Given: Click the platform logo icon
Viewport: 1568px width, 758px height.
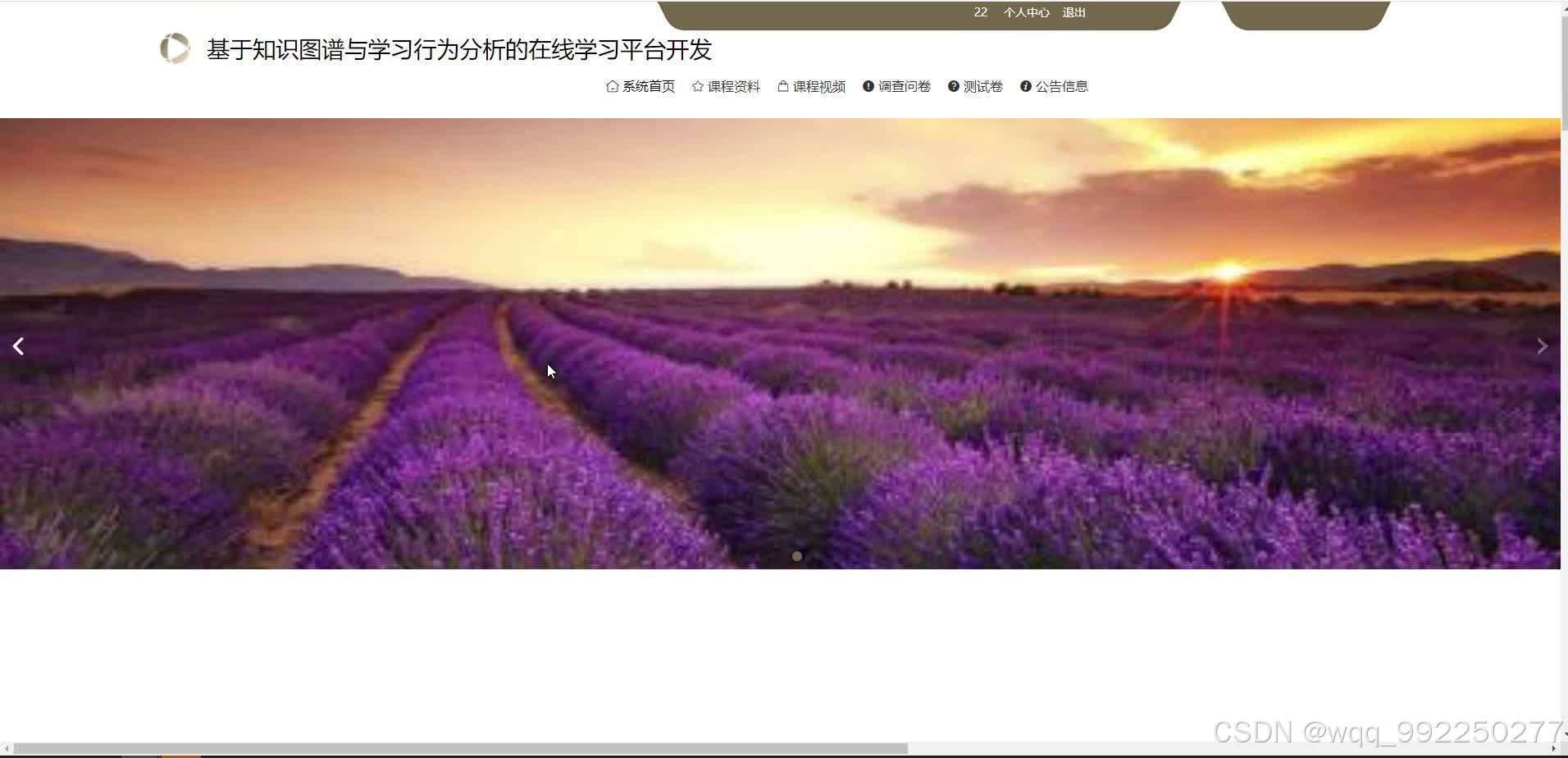Looking at the screenshot, I should [x=175, y=49].
